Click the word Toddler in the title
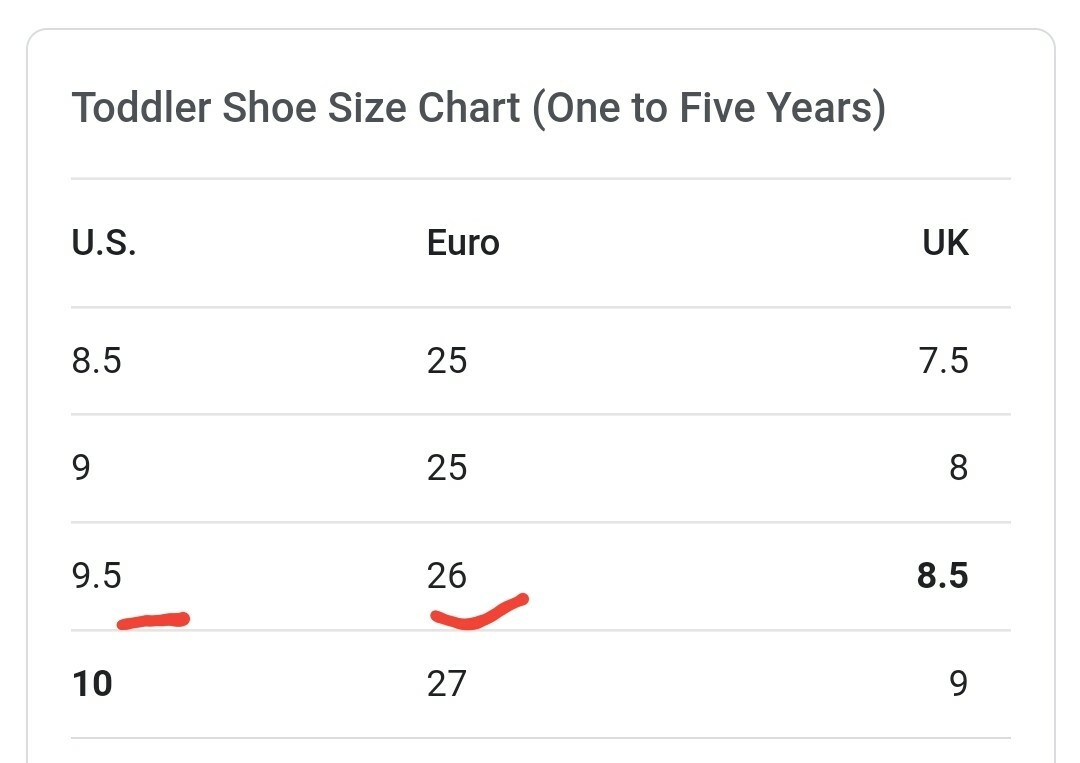 click(141, 109)
